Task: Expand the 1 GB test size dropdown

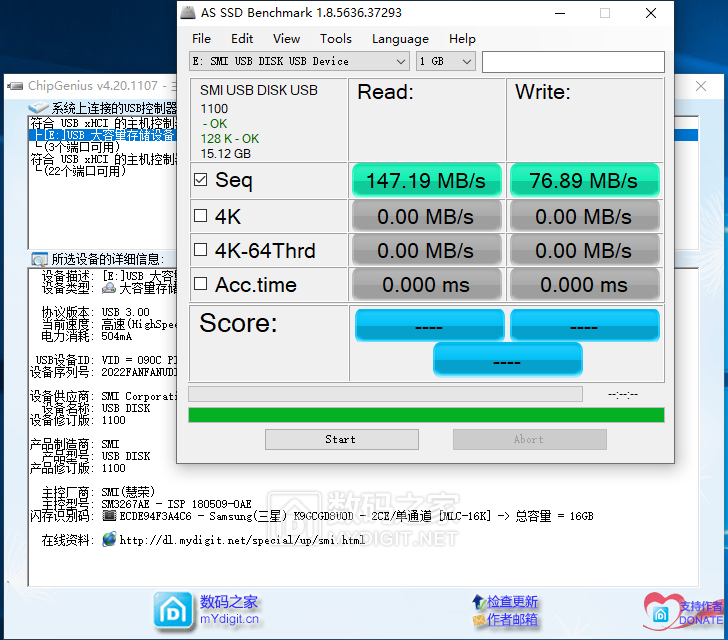Action: pos(467,61)
